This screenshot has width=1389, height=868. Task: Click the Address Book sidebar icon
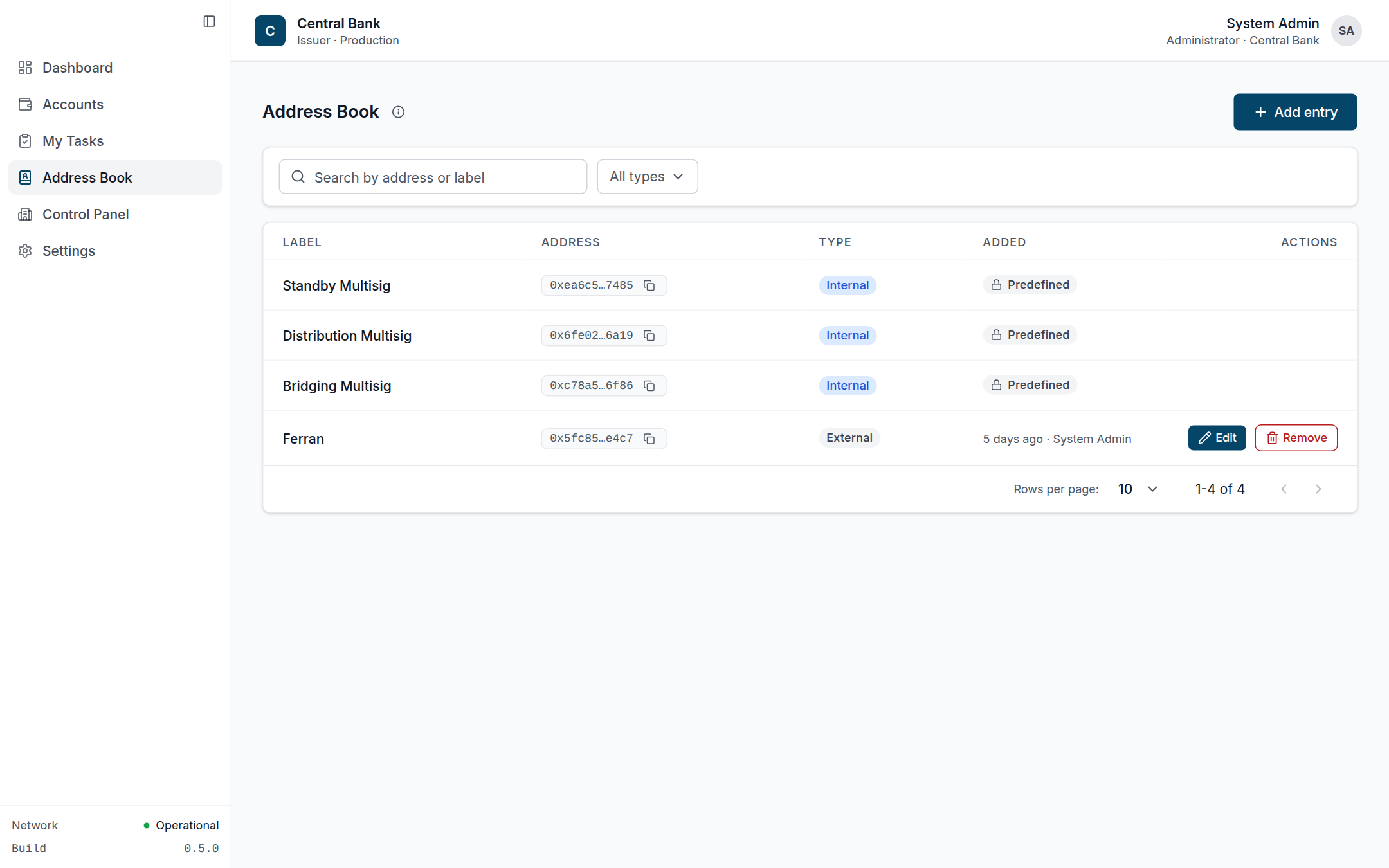pyautogui.click(x=25, y=177)
